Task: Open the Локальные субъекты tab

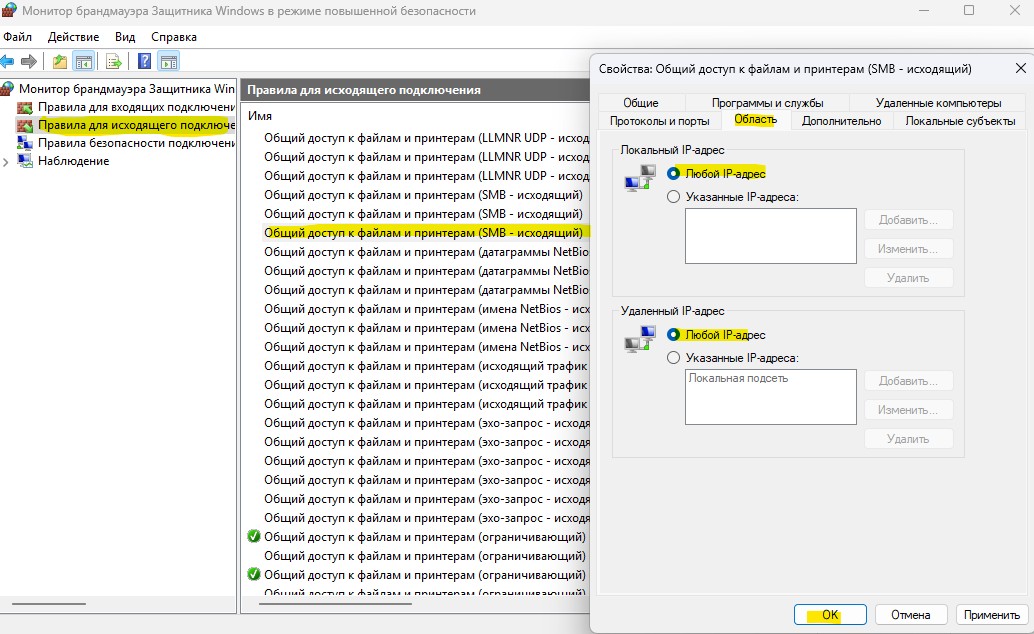Action: coord(960,121)
